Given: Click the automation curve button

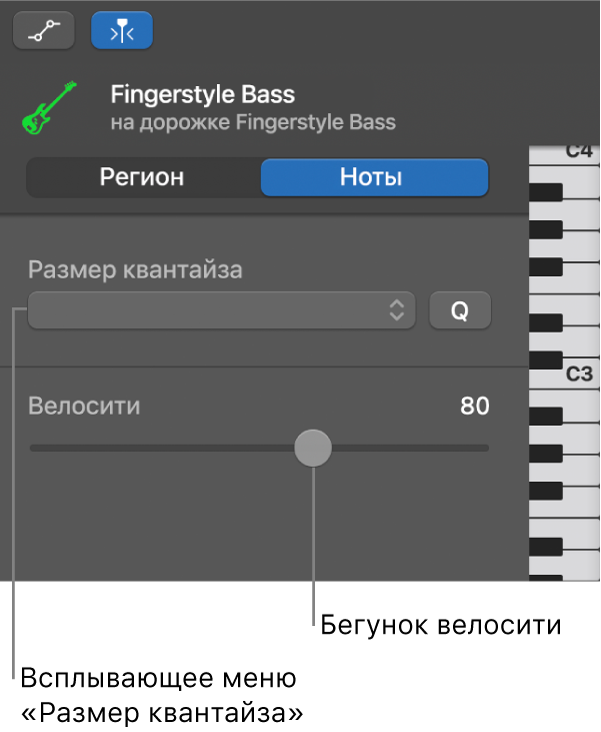Looking at the screenshot, I should [x=38, y=31].
